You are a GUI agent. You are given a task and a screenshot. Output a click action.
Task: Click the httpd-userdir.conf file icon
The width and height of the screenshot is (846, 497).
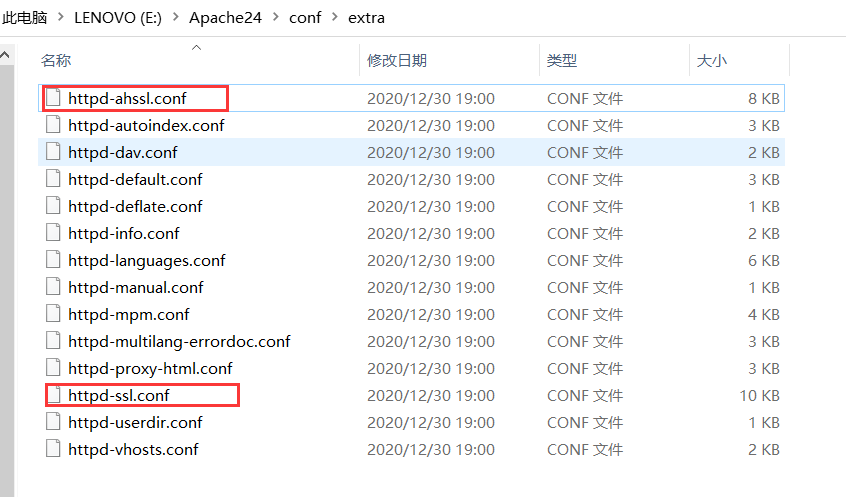pyautogui.click(x=53, y=422)
